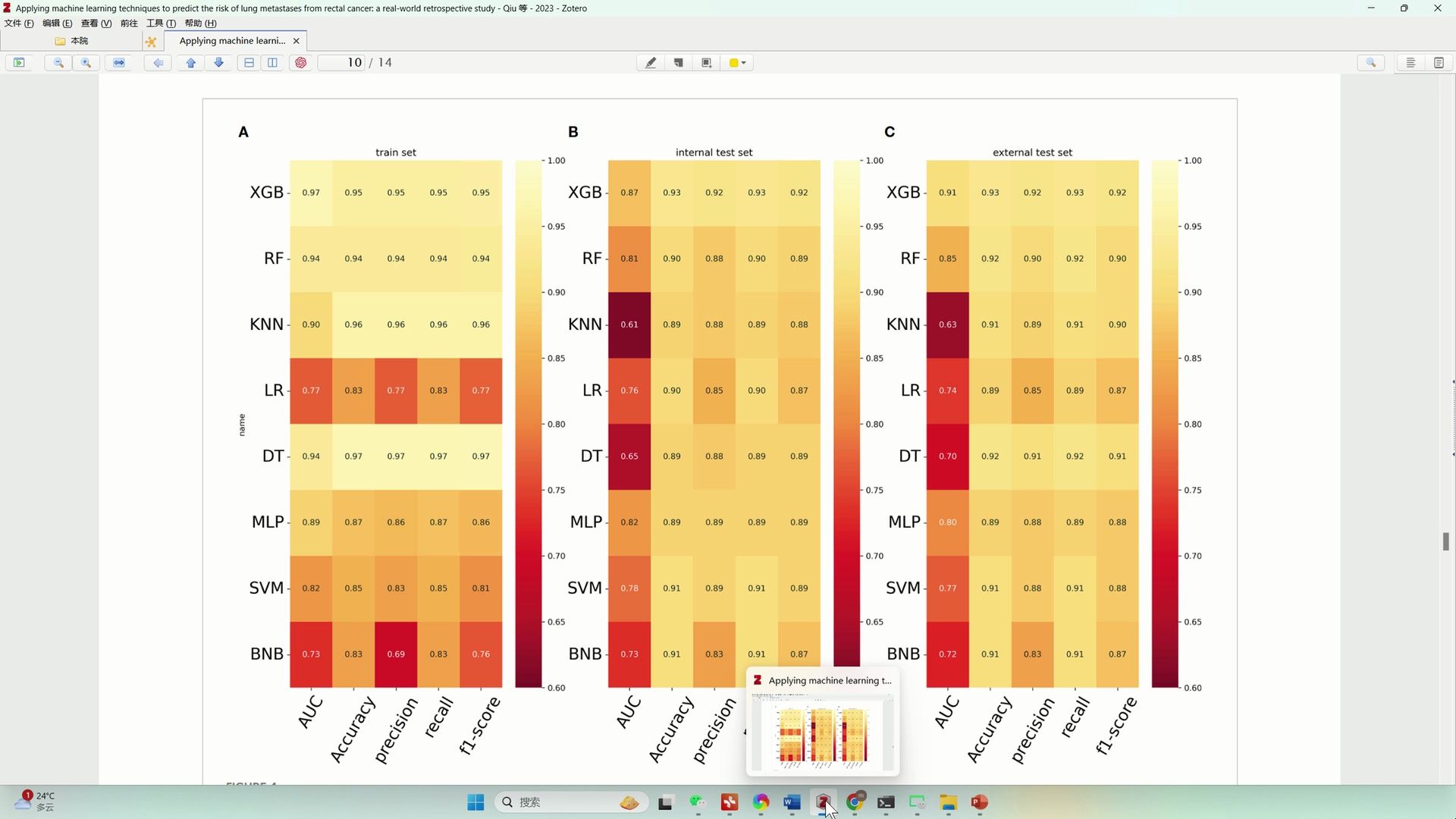Open the 帮助 (H) menu
Image resolution: width=1456 pixels, height=819 pixels.
point(200,24)
